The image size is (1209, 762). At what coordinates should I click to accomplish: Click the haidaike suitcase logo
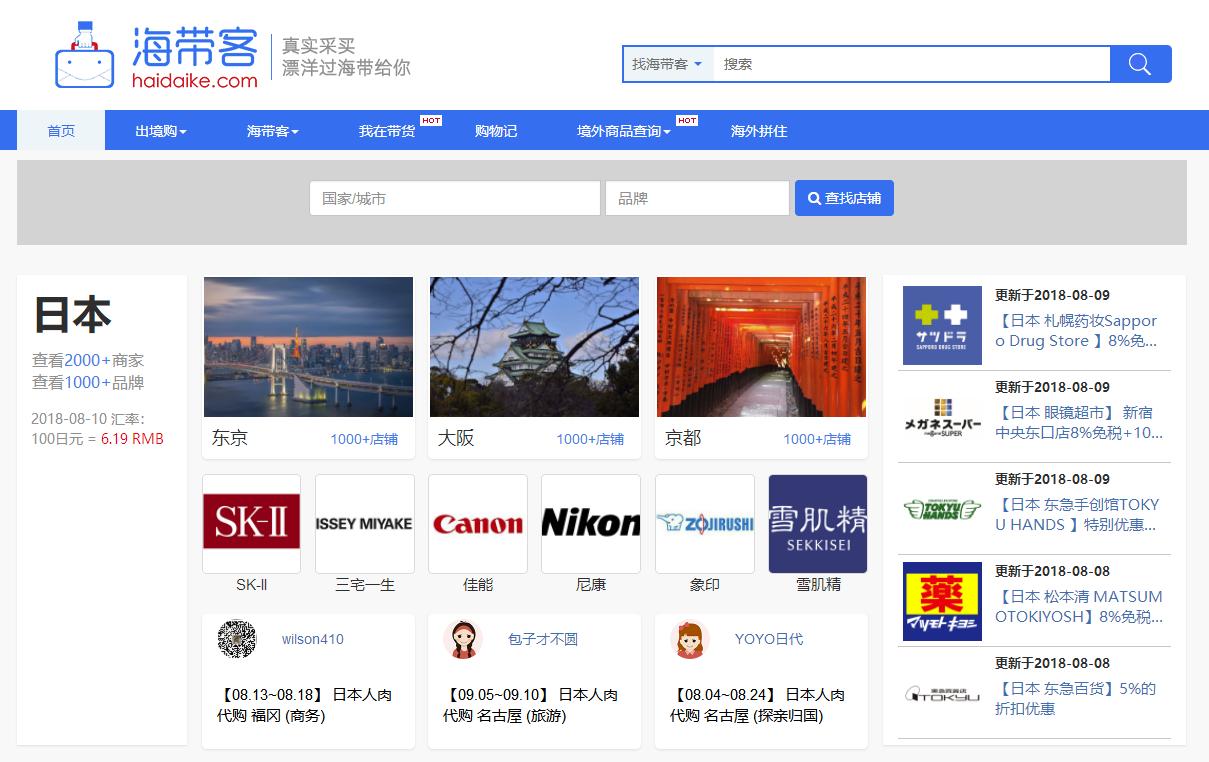coord(84,55)
